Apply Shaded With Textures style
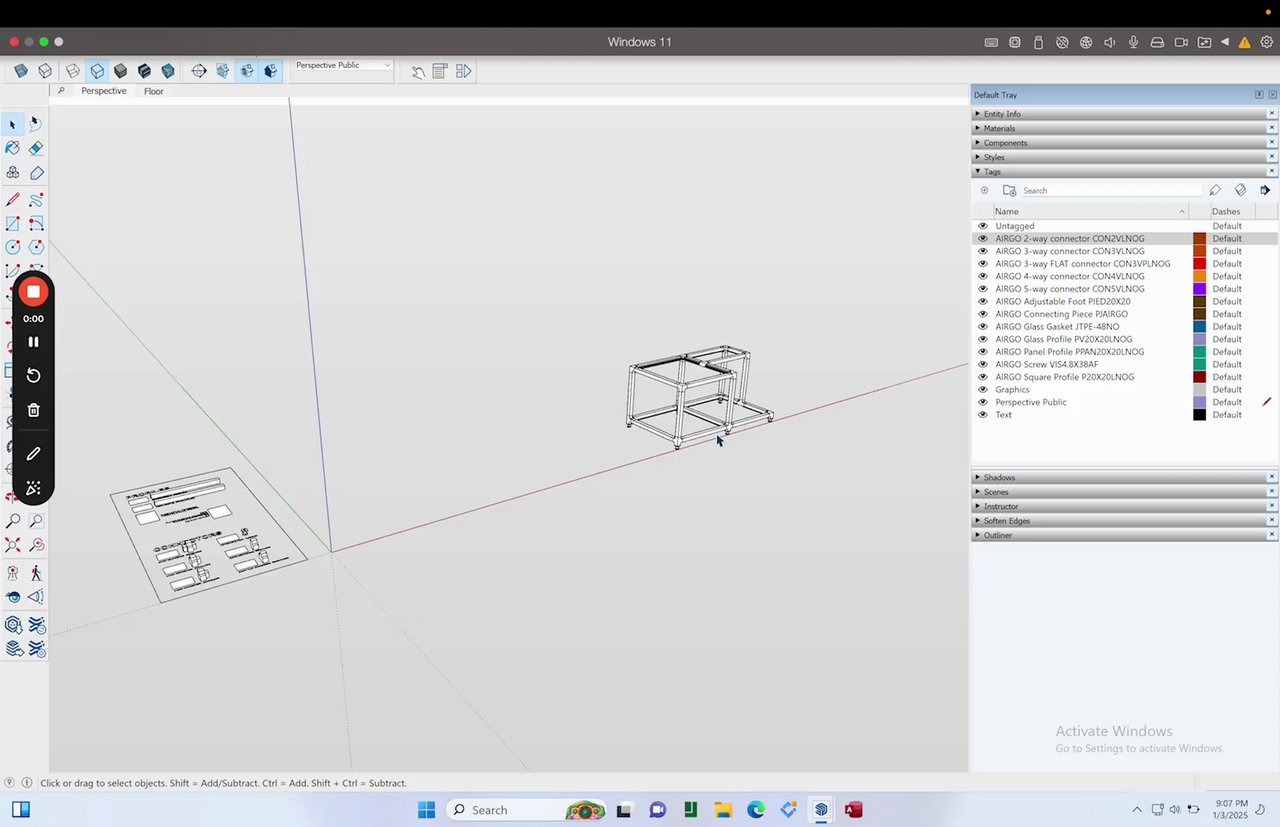 coord(144,71)
